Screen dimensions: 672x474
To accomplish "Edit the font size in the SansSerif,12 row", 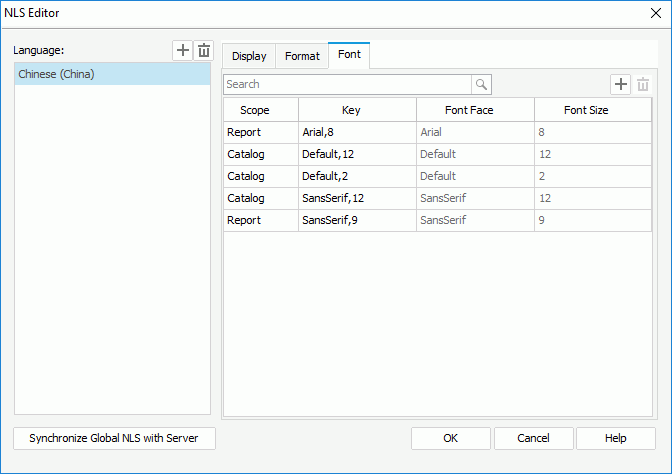I will click(x=593, y=198).
